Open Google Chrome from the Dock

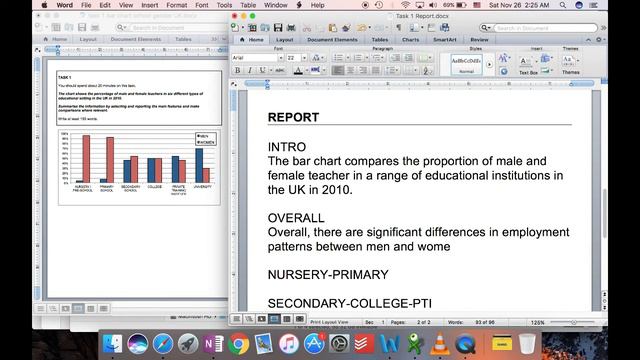pos(239,344)
